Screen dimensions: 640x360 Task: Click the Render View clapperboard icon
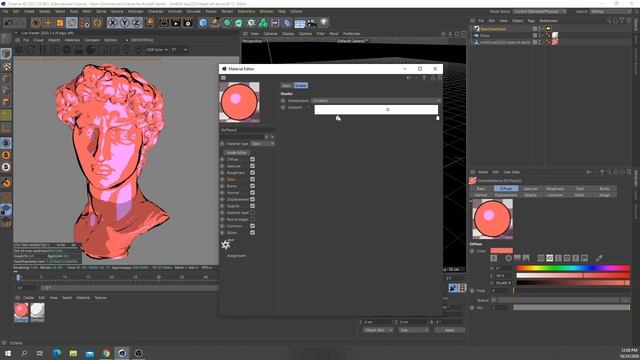click(x=164, y=23)
